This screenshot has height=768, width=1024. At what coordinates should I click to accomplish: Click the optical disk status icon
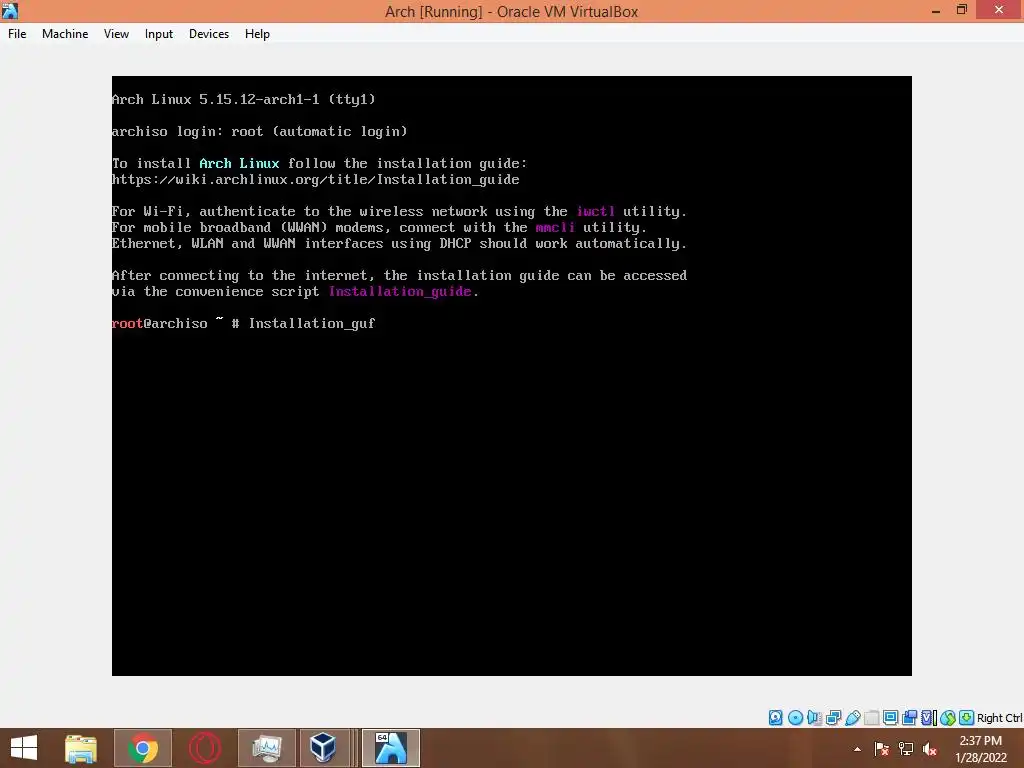[795, 718]
